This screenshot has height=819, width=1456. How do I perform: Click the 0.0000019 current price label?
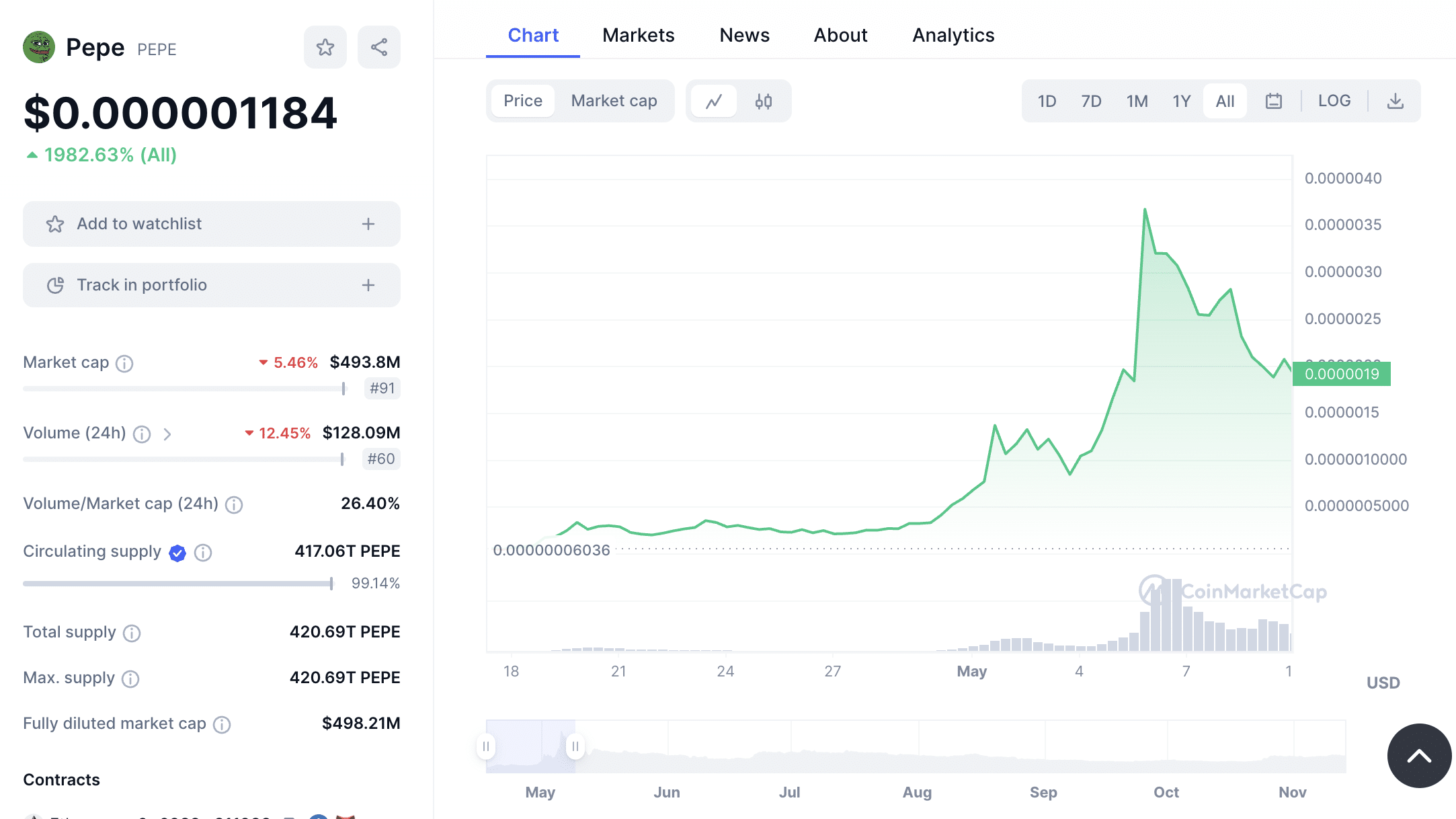pyautogui.click(x=1342, y=374)
